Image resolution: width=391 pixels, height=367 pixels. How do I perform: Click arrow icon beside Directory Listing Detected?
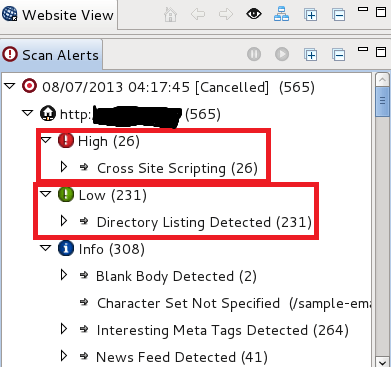84,221
